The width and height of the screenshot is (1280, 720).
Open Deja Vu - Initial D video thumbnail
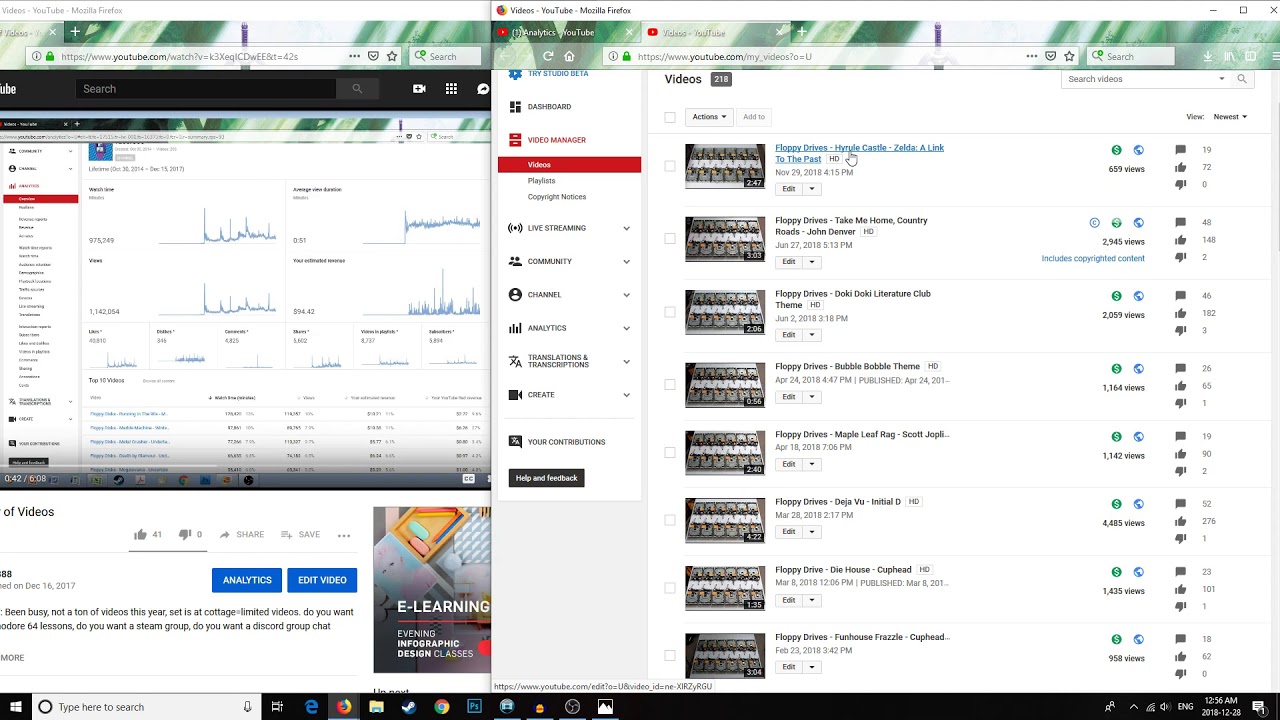tap(725, 520)
